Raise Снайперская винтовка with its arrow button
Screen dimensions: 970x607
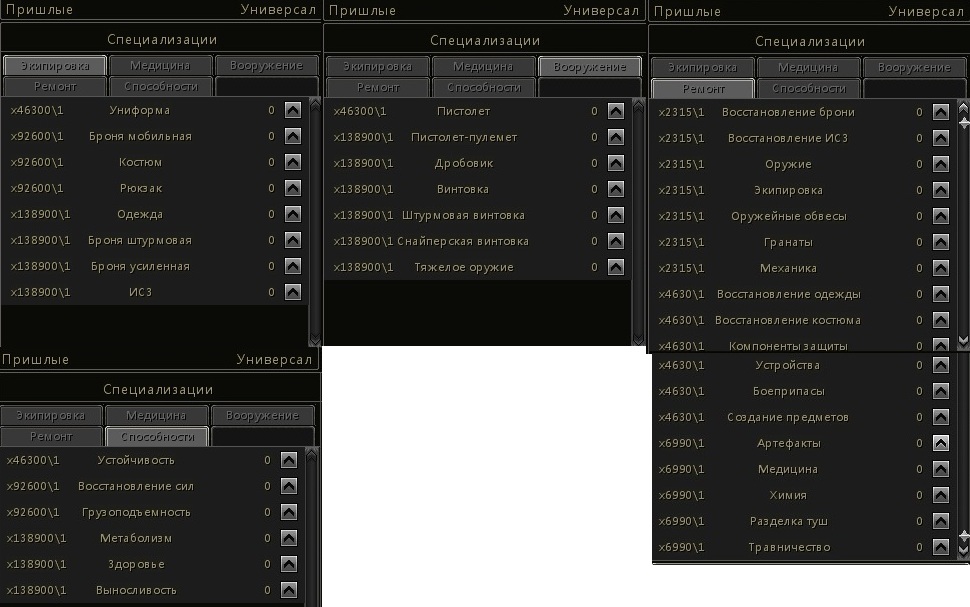click(x=615, y=241)
